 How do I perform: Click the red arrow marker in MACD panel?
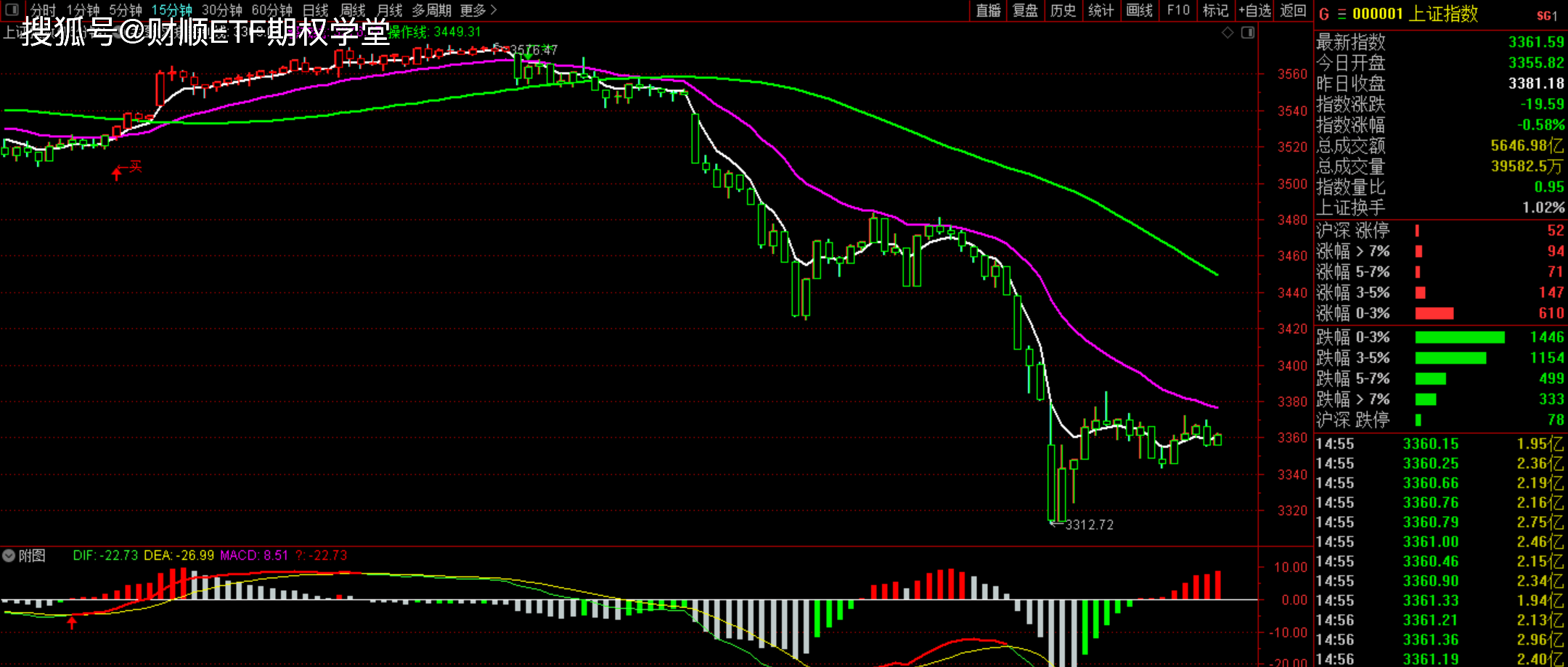[x=72, y=622]
